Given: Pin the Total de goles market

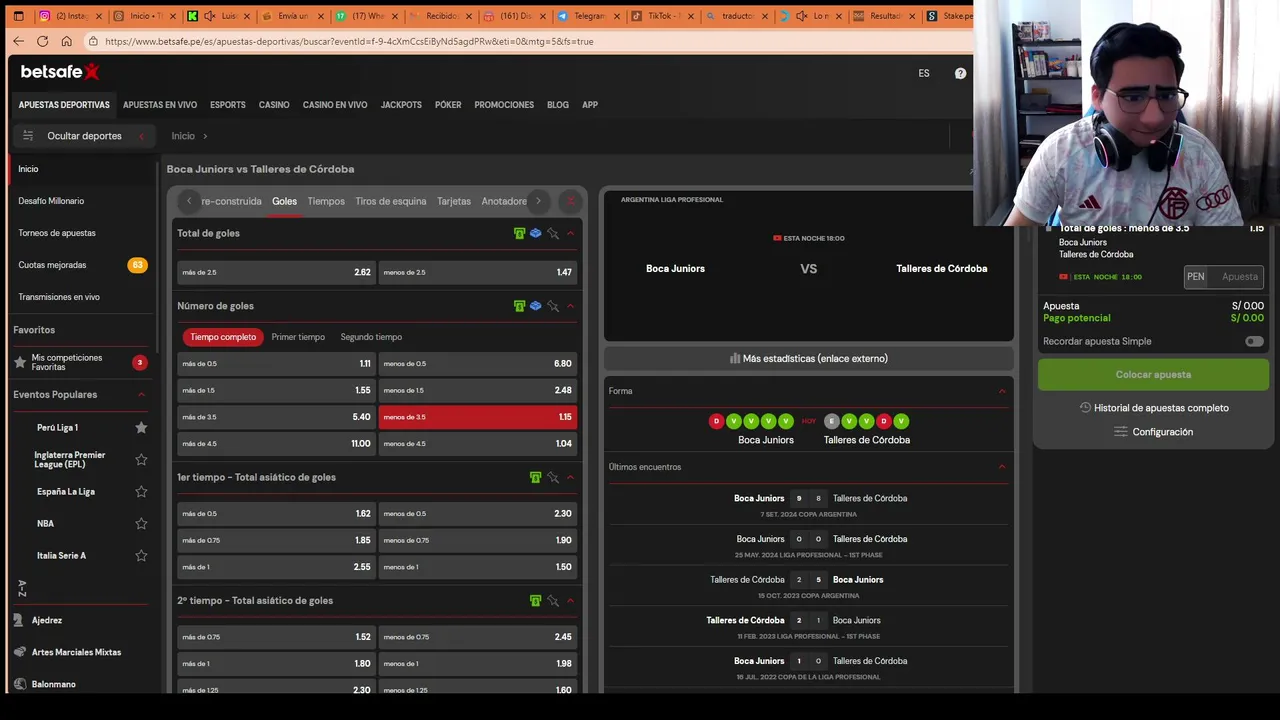Looking at the screenshot, I should (553, 233).
